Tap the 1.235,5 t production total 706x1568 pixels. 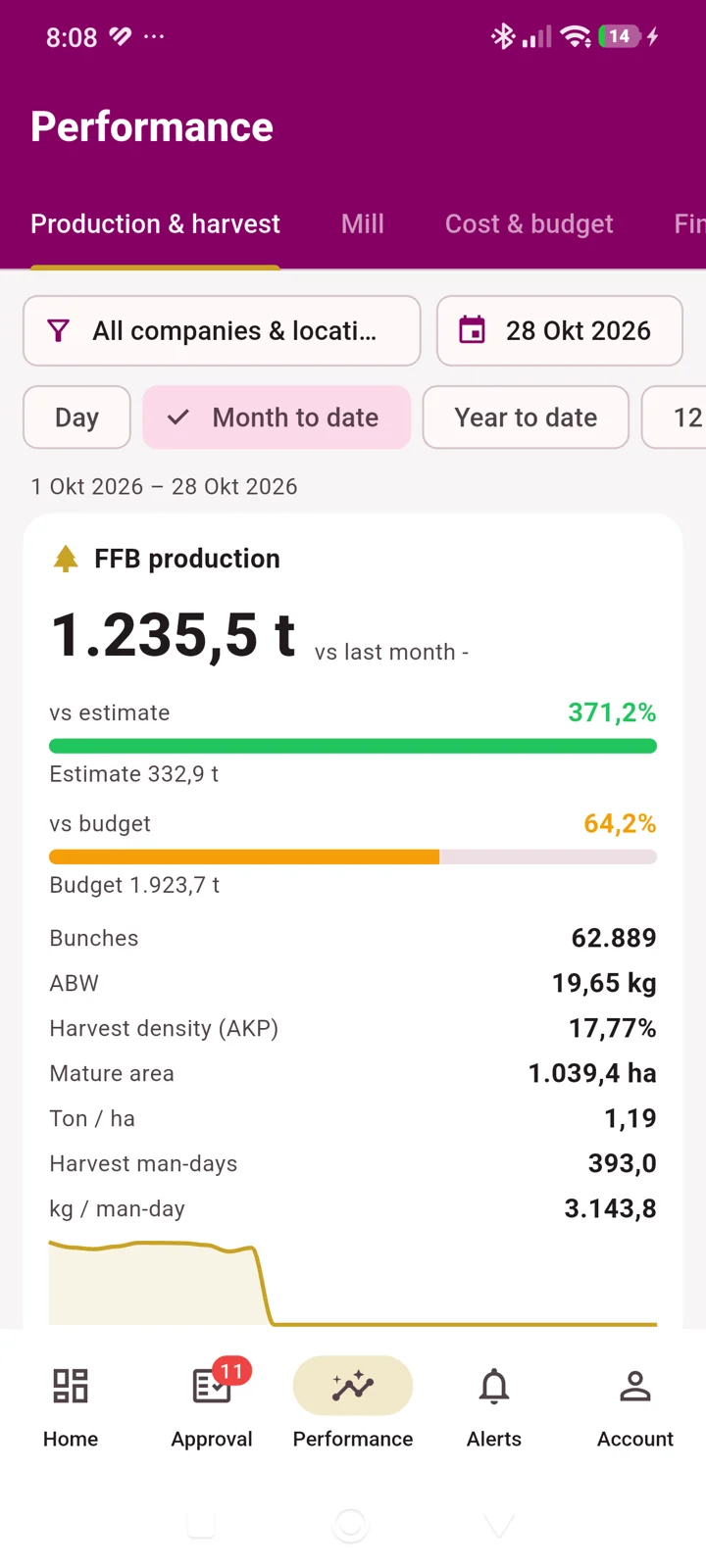point(174,635)
